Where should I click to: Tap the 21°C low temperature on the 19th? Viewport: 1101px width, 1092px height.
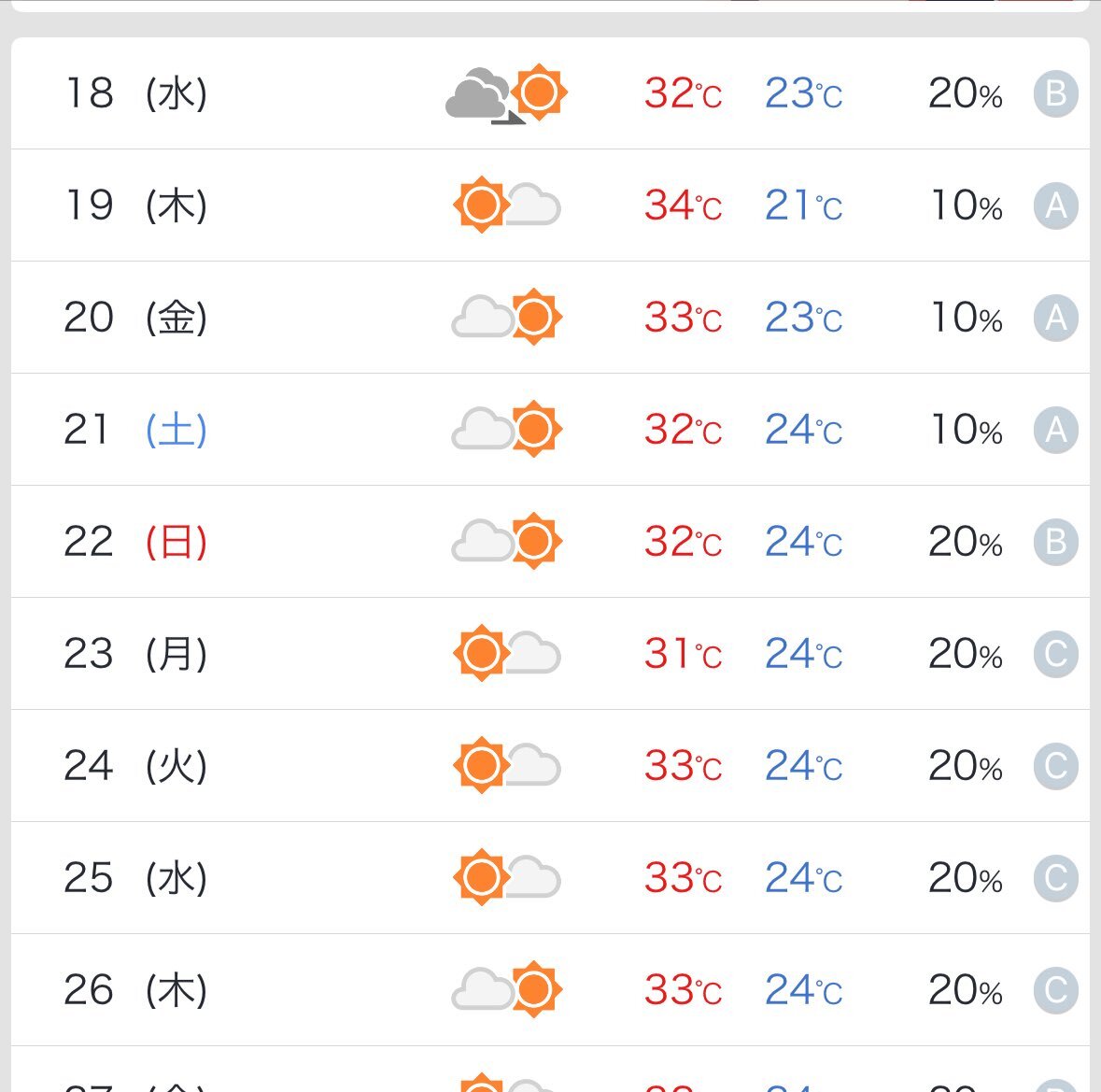tap(803, 206)
